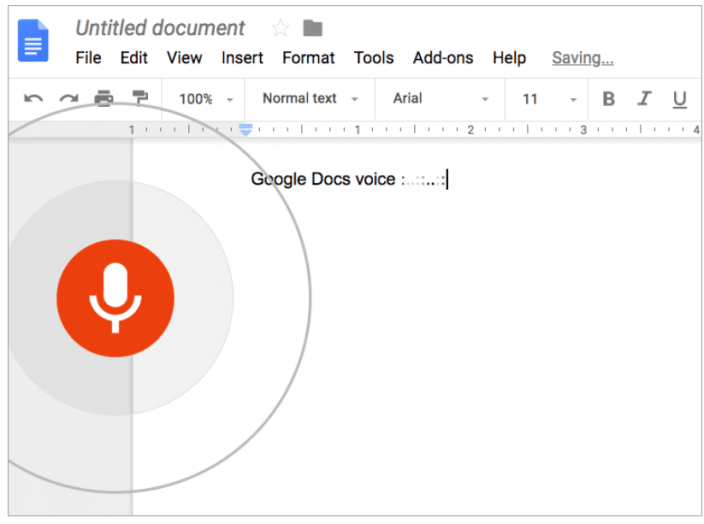
Task: Open the Insert menu
Action: coord(242,58)
